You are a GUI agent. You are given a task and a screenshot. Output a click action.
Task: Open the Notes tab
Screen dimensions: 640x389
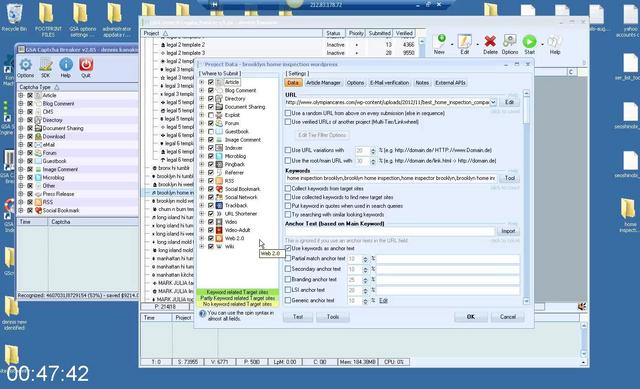tap(422, 83)
